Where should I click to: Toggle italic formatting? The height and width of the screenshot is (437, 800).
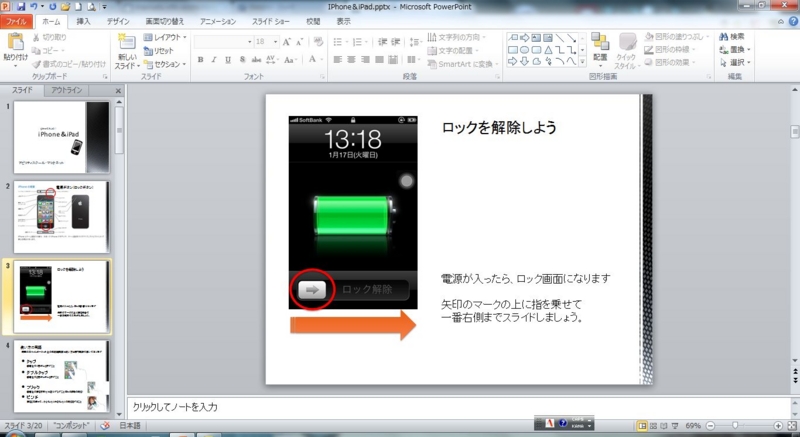point(214,60)
